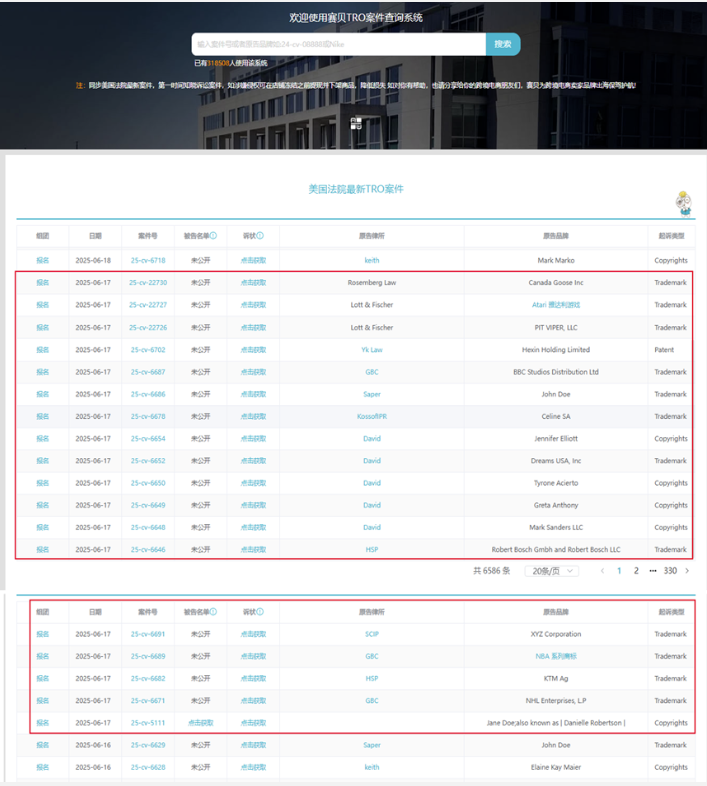707x786 pixels.
Task: Click 报名 for the Canada Goose Inc case
Action: 42,283
